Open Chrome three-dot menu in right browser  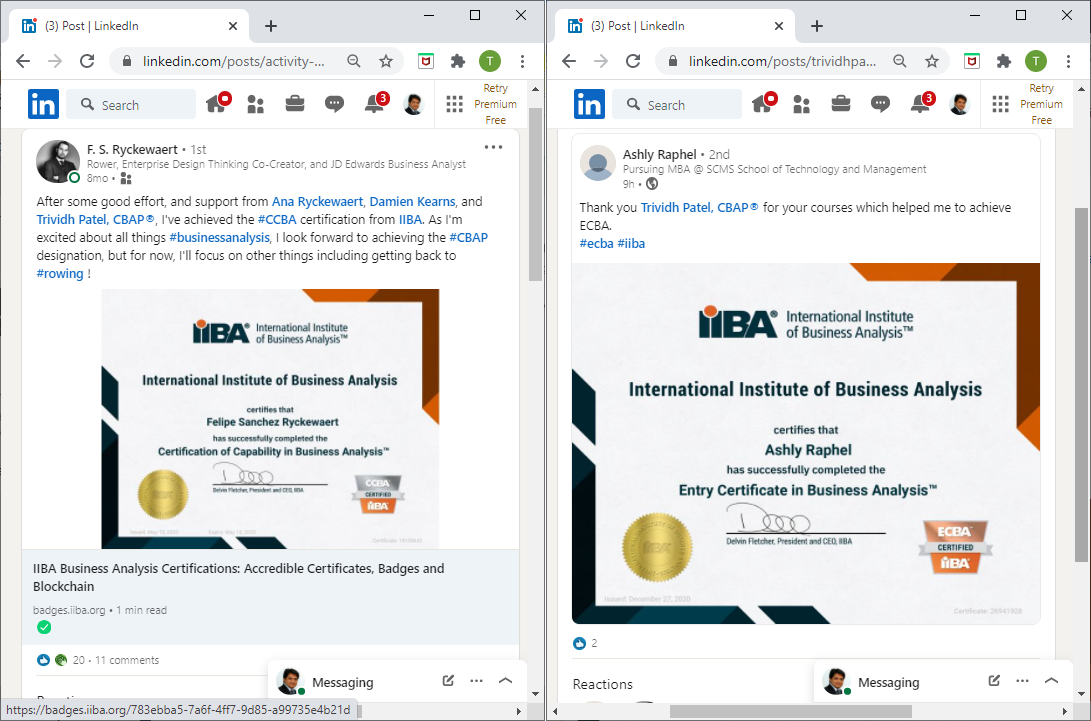pyautogui.click(x=1069, y=61)
